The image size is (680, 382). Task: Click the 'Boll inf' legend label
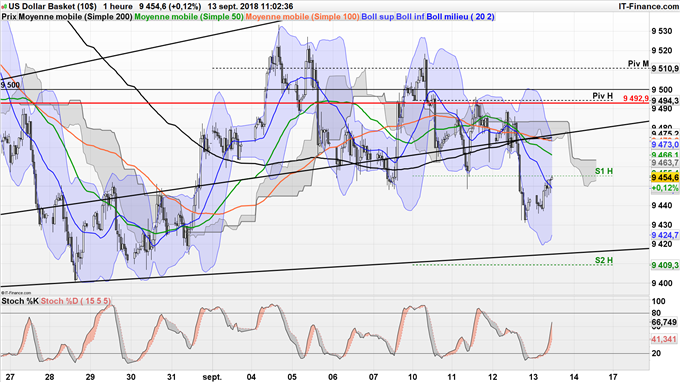point(410,16)
